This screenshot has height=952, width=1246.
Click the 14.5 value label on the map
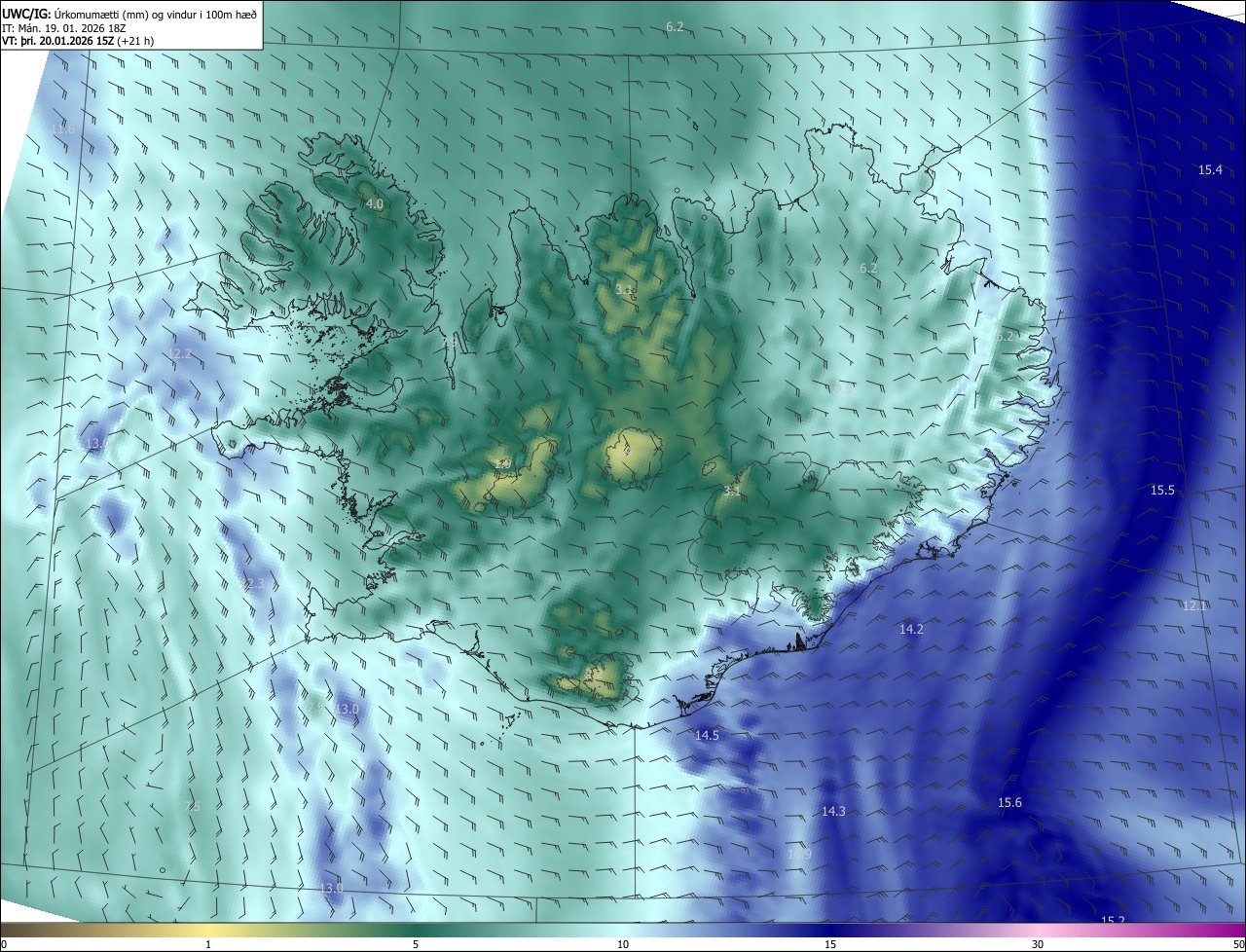click(x=707, y=735)
